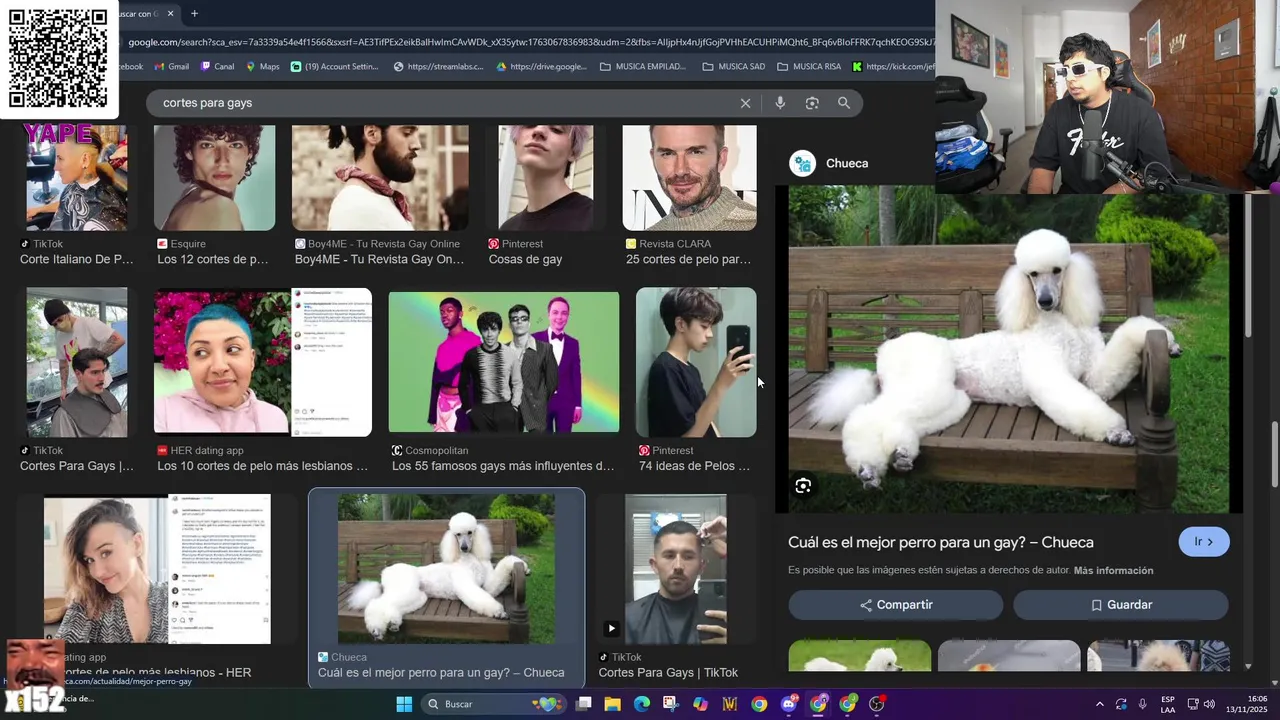Open Task View from the taskbar
The width and height of the screenshot is (1280, 720).
coord(583,704)
